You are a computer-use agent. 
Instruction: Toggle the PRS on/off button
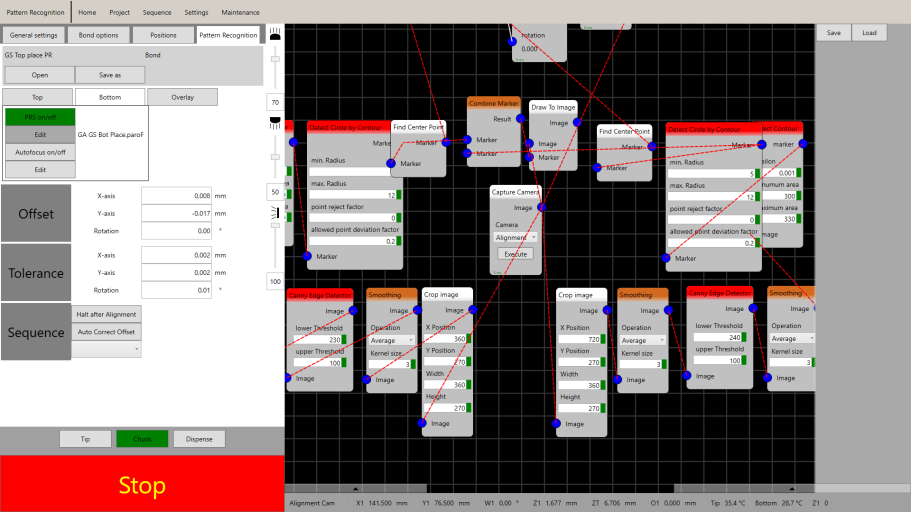[40, 117]
